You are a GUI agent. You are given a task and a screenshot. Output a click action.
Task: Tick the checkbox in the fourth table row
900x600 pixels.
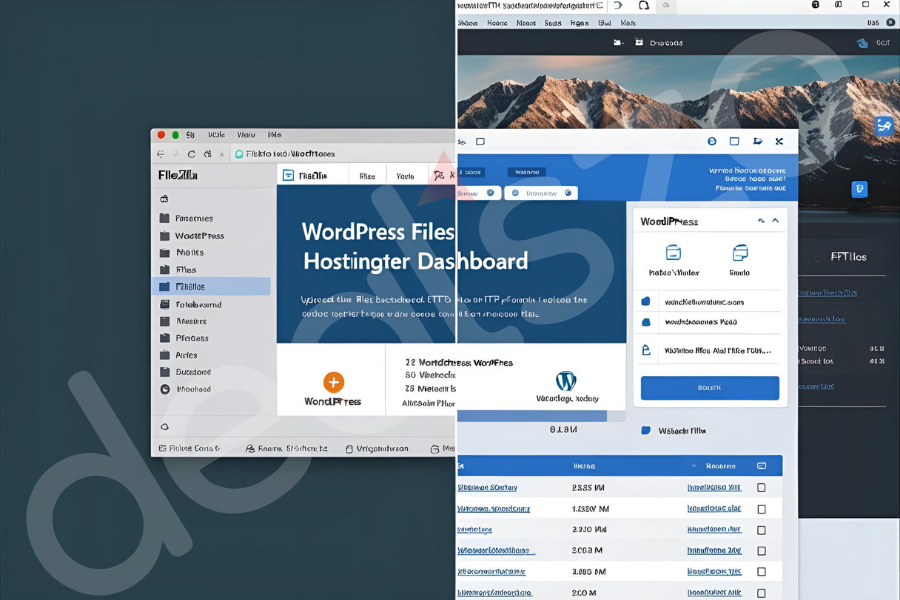(762, 551)
